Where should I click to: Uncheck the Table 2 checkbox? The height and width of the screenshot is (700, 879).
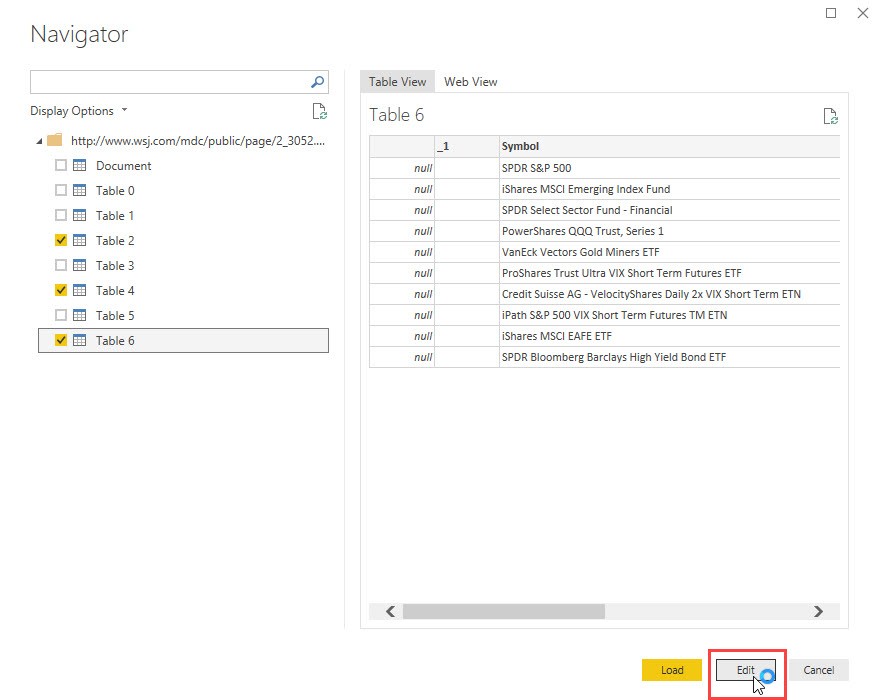click(x=61, y=240)
